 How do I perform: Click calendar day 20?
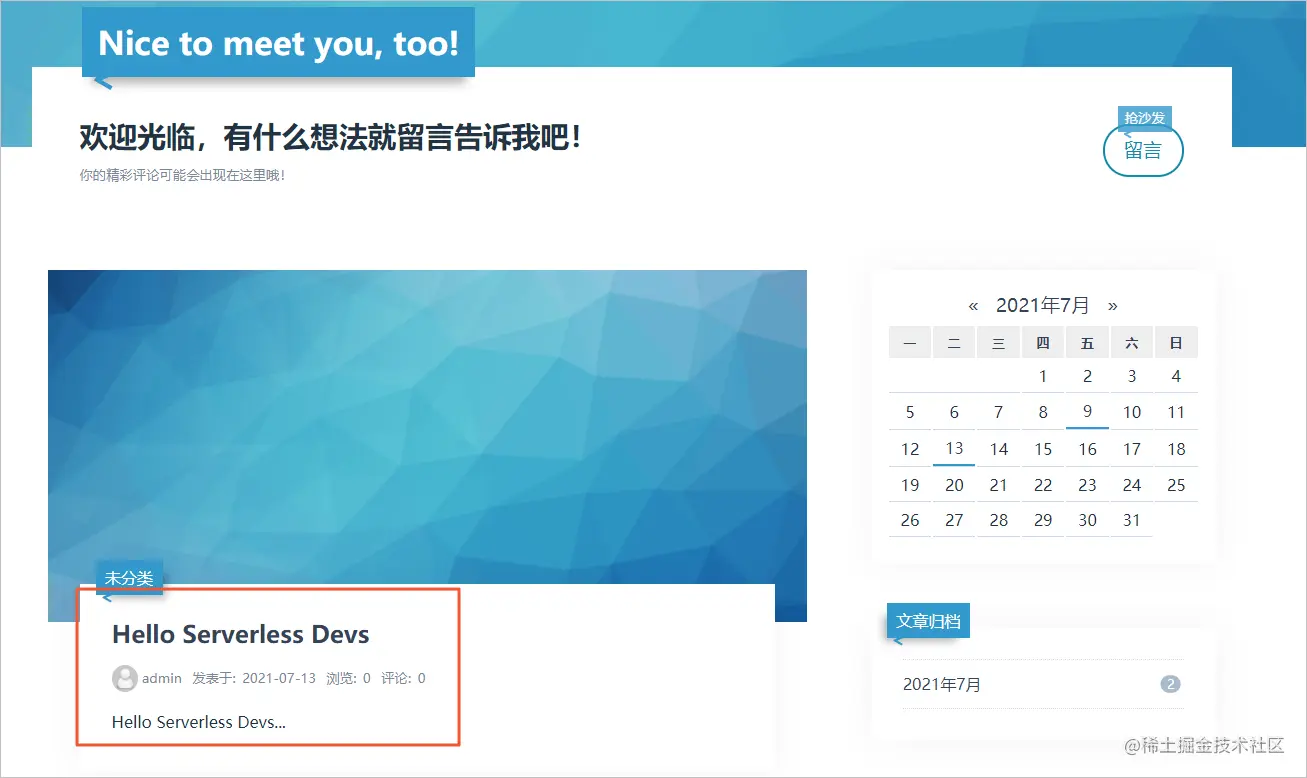(954, 485)
